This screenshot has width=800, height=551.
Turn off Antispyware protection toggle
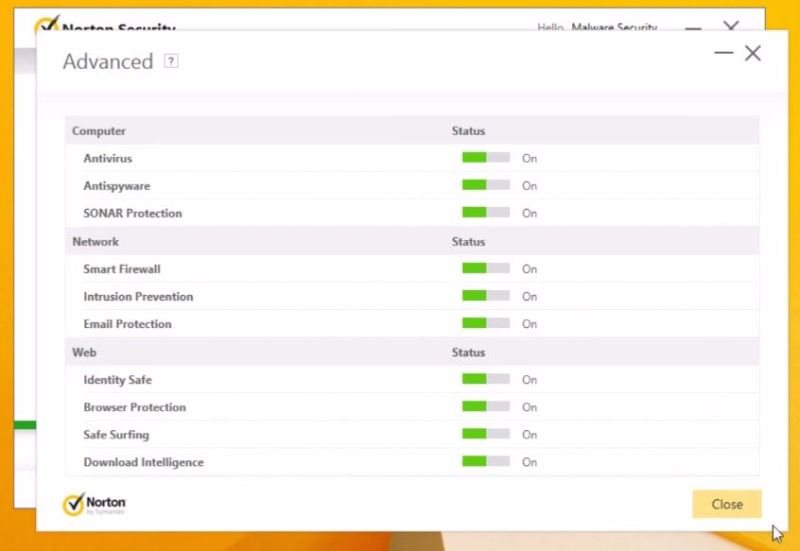(x=485, y=186)
